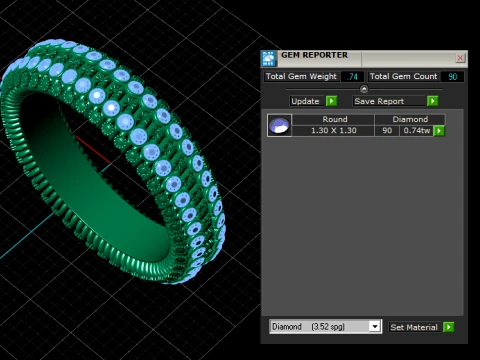
Task: Collapse the panel using round divider arrow
Action: (x=364, y=89)
